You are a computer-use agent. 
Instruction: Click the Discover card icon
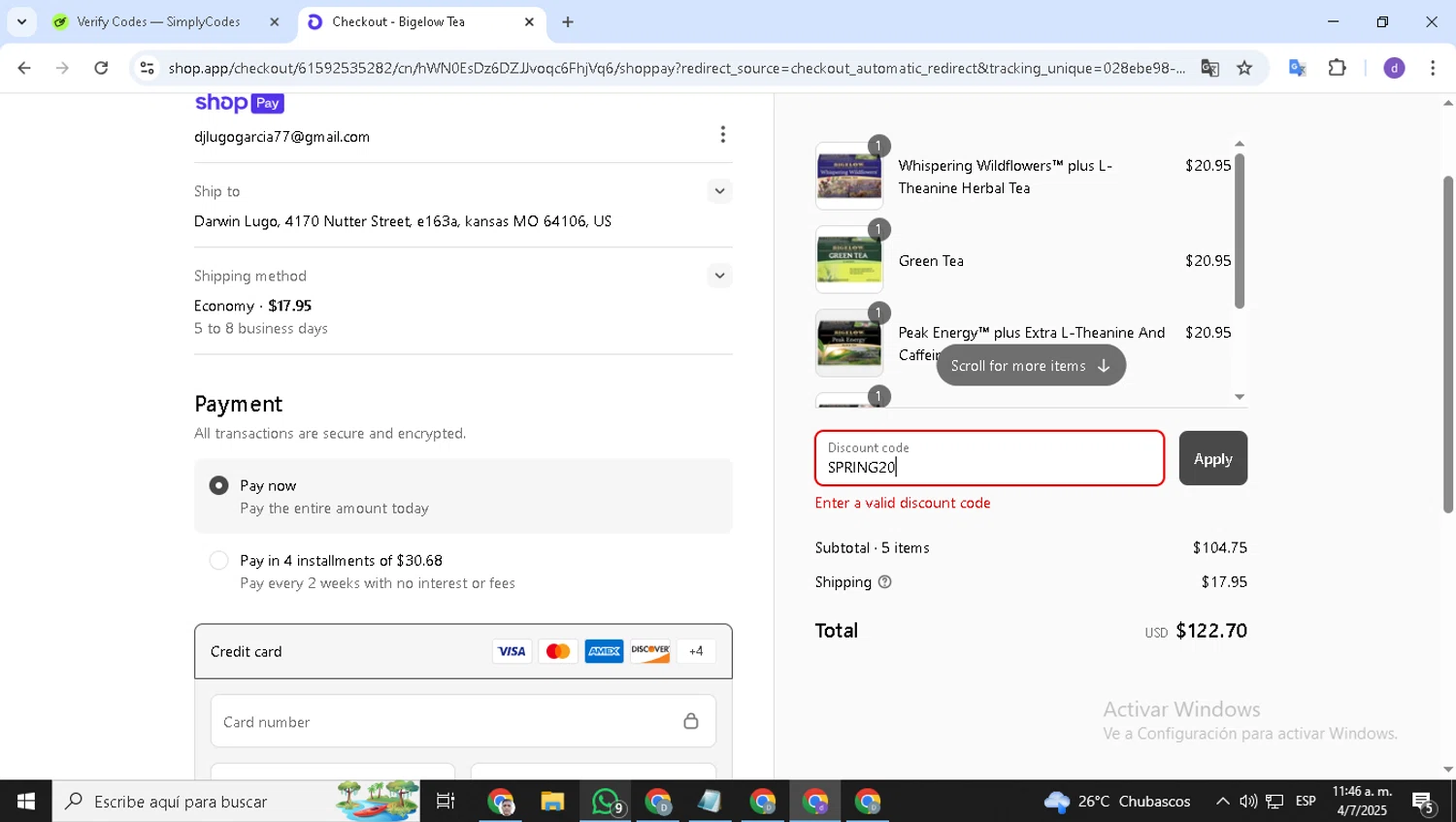650,651
